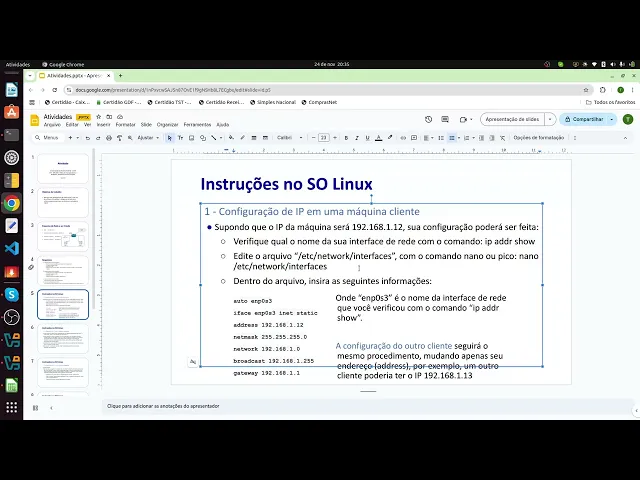Screen dimensions: 640x480
Task: Click the Undo arrow in toolbar
Action: click(87, 138)
